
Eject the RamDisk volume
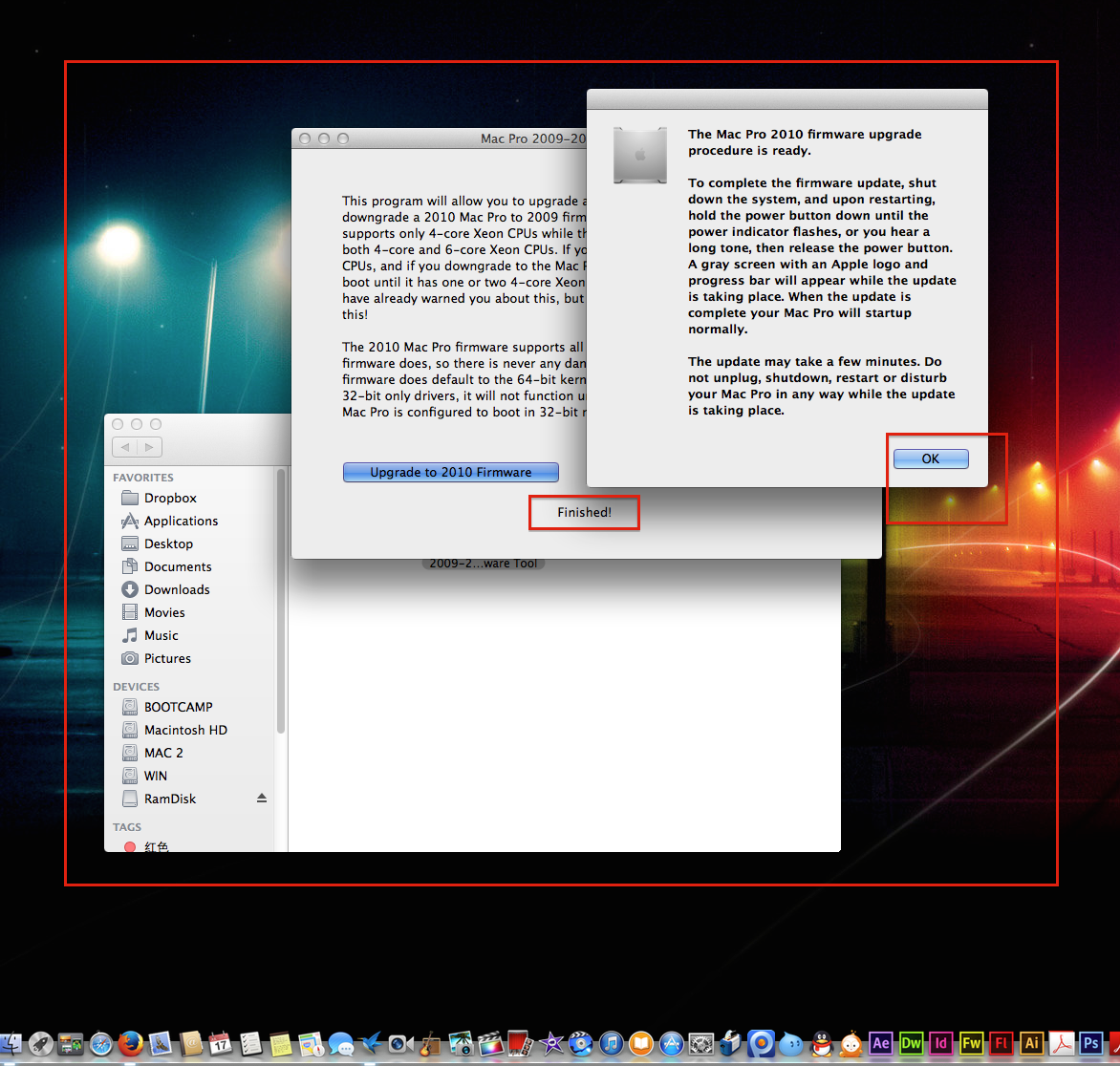(262, 798)
